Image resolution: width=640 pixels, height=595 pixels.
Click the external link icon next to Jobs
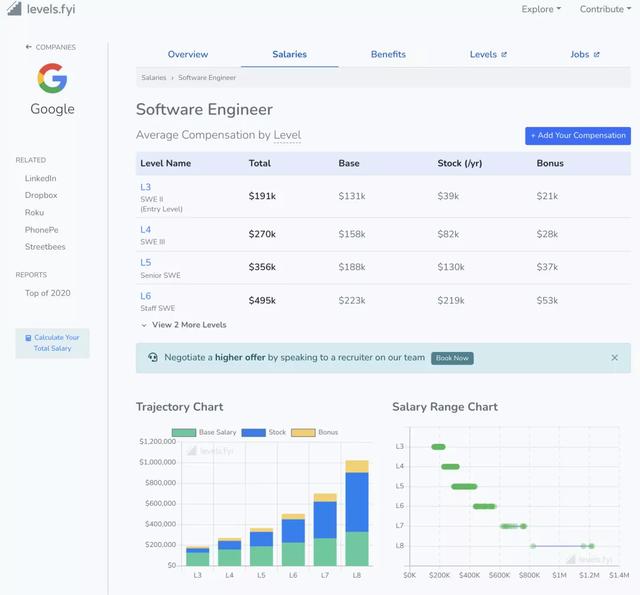(x=596, y=54)
